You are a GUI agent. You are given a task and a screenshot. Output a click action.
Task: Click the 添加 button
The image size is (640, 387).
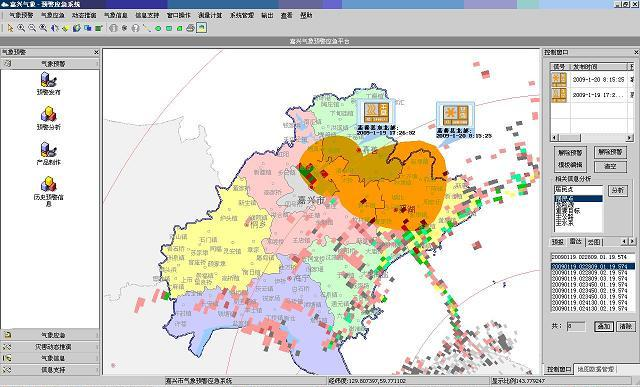(604, 326)
